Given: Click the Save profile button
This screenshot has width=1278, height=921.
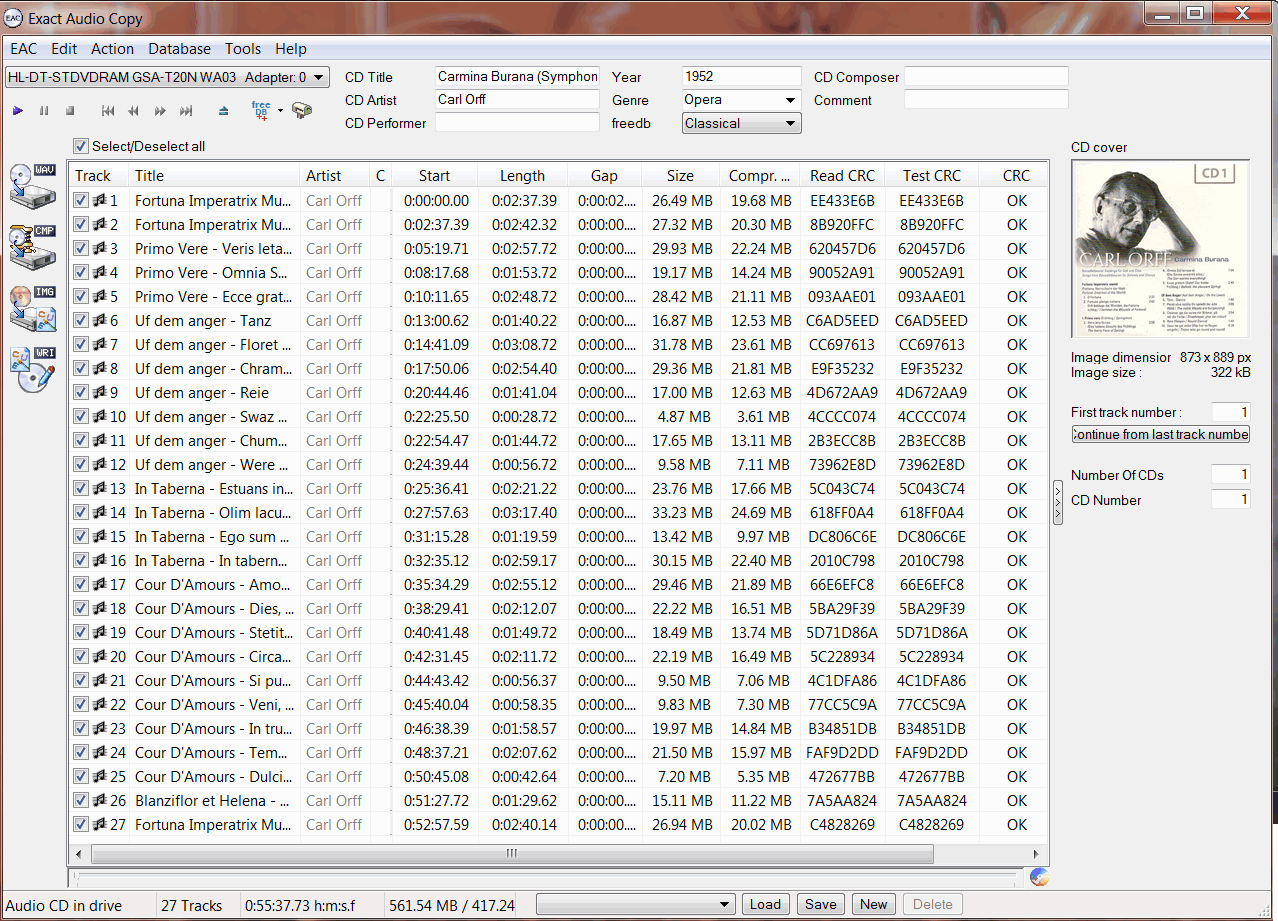Looking at the screenshot, I should (820, 905).
